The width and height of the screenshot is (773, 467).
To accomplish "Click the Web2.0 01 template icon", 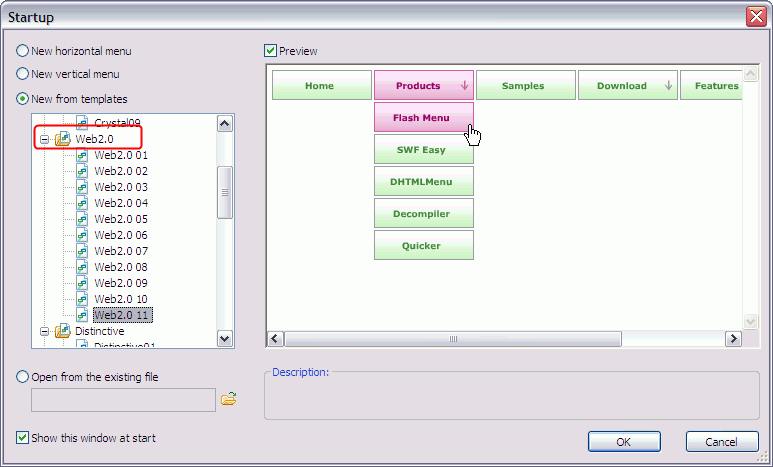I will [x=82, y=155].
